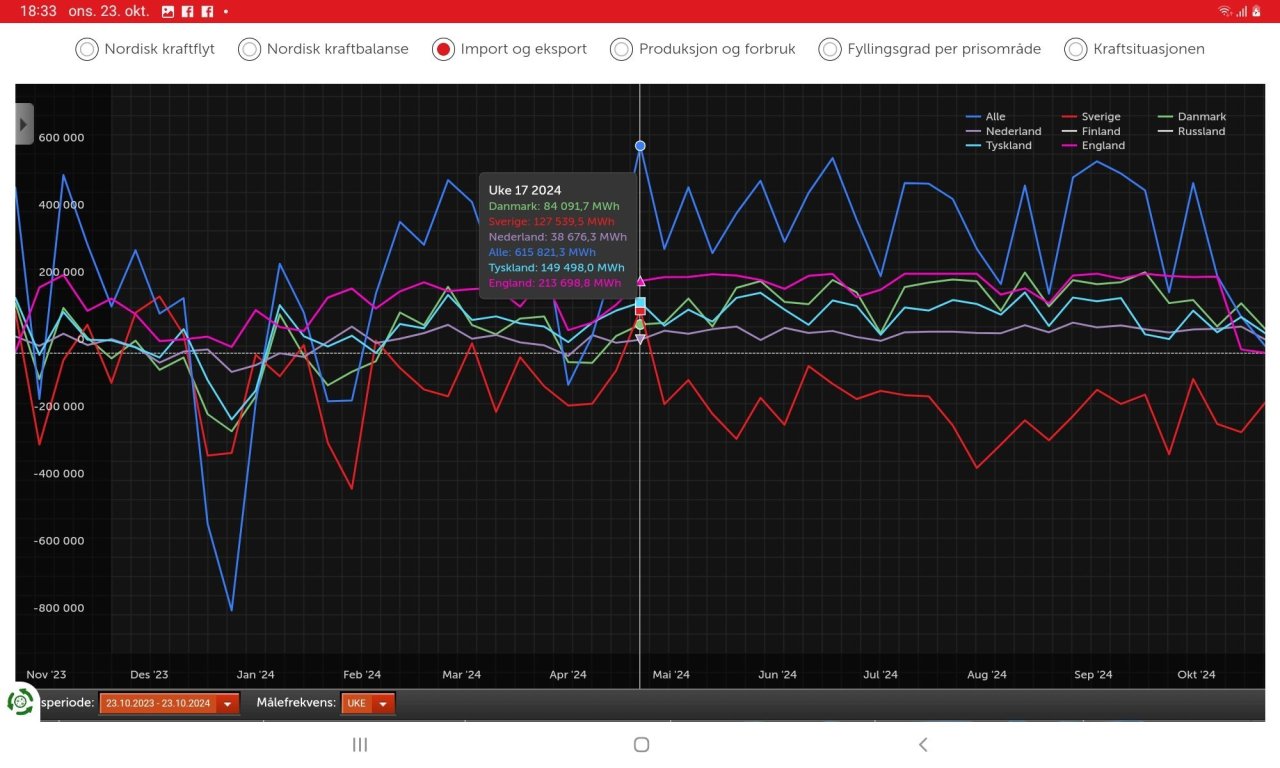Screen dimensions: 1280x768
Task: Expand the side panel arrow tab
Action: point(24,124)
